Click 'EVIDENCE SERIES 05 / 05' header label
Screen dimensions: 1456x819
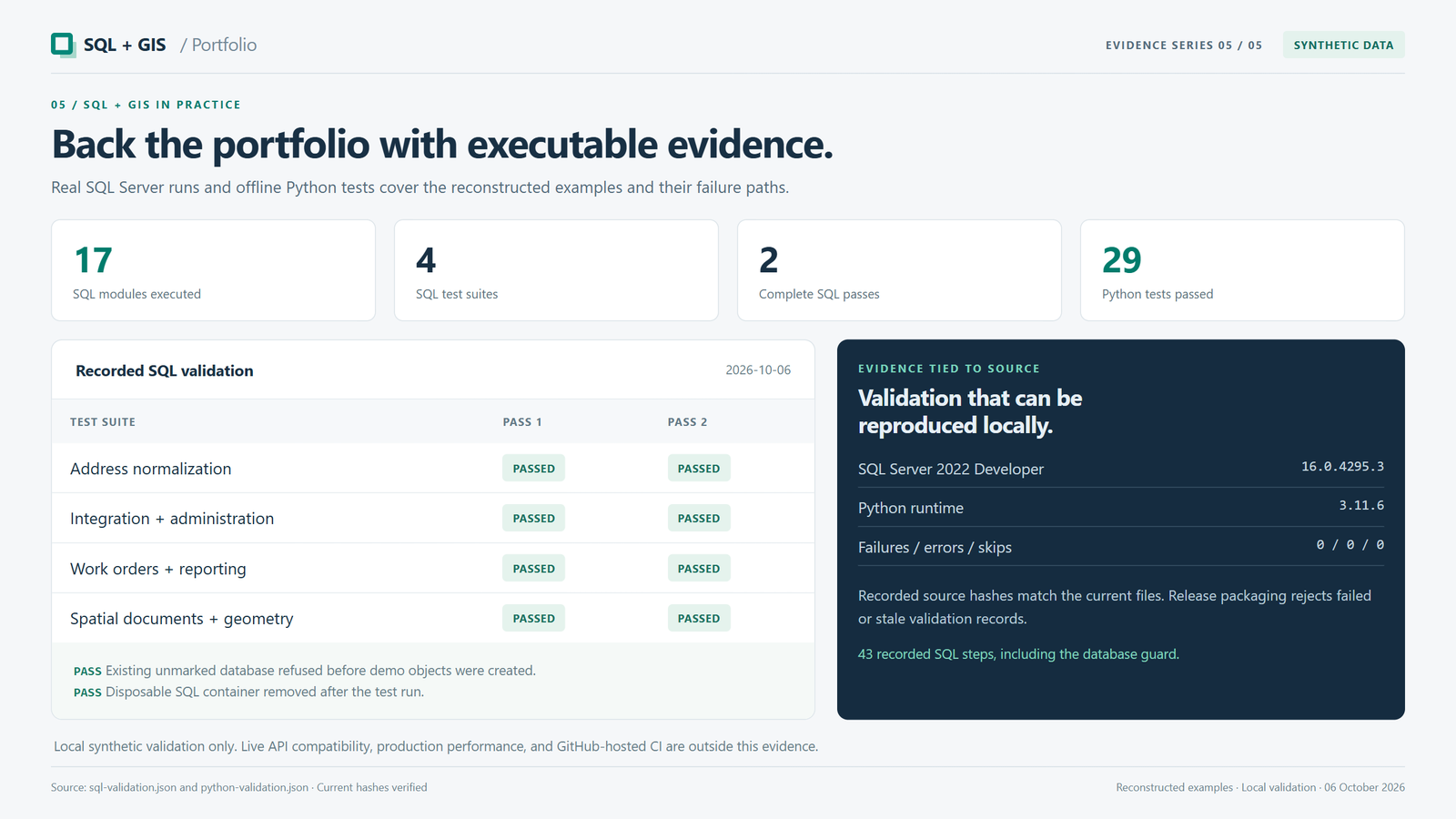pos(1184,45)
